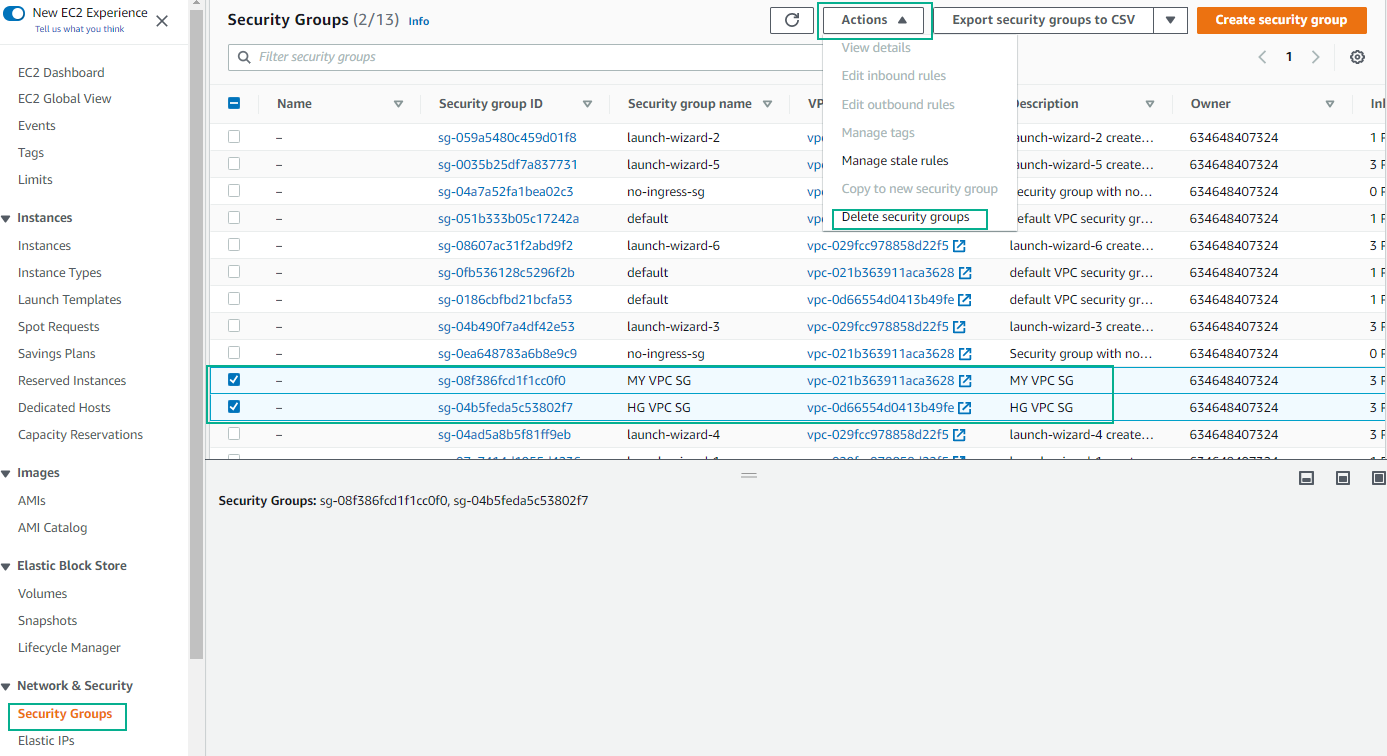Viewport: 1387px width, 756px height.
Task: Click external link icon in MY VPC SG row
Action: tap(965, 380)
